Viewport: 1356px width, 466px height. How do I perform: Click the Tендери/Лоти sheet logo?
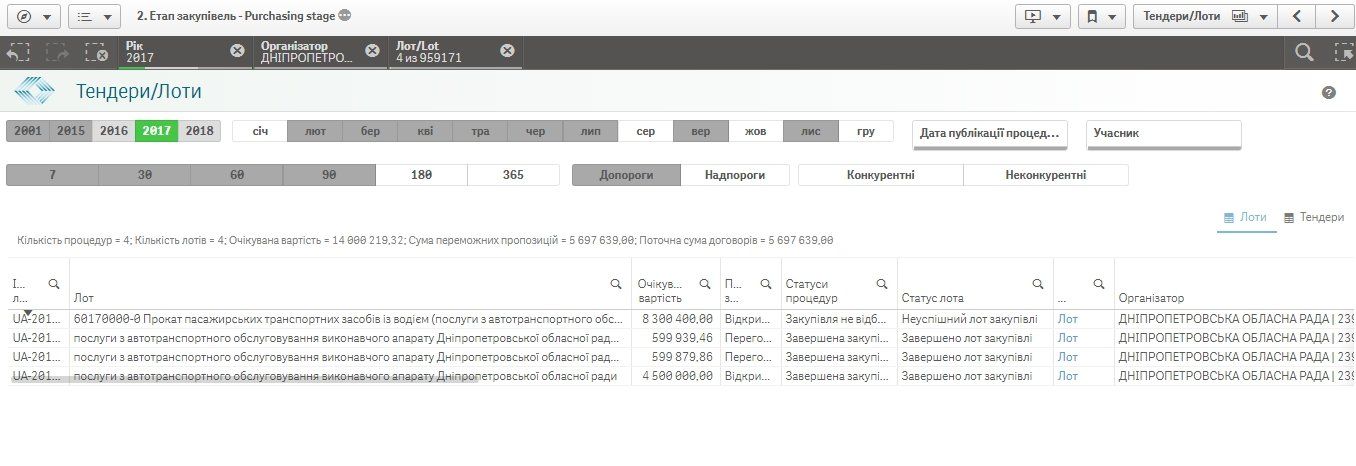click(x=36, y=92)
